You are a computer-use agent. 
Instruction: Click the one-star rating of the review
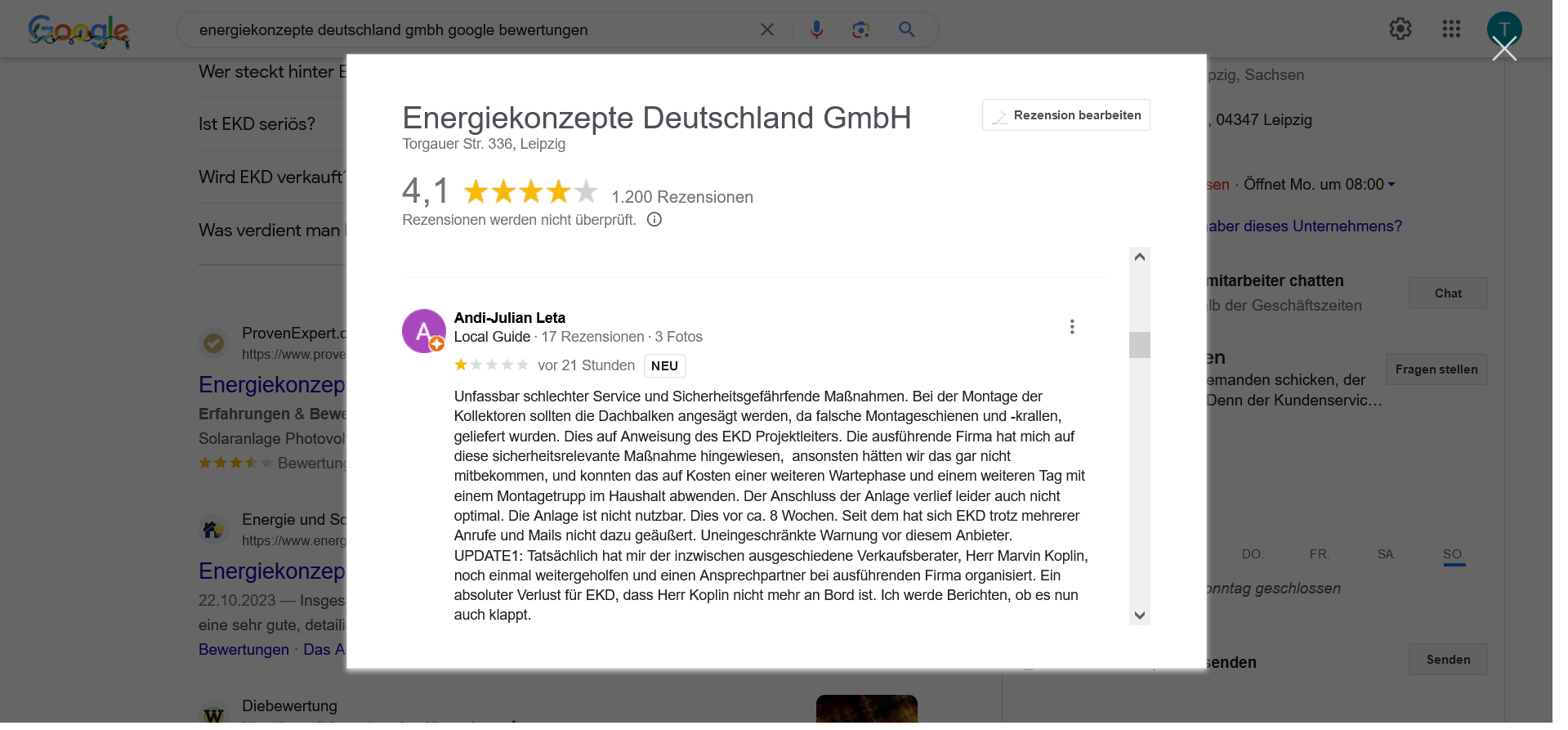pyautogui.click(x=491, y=365)
